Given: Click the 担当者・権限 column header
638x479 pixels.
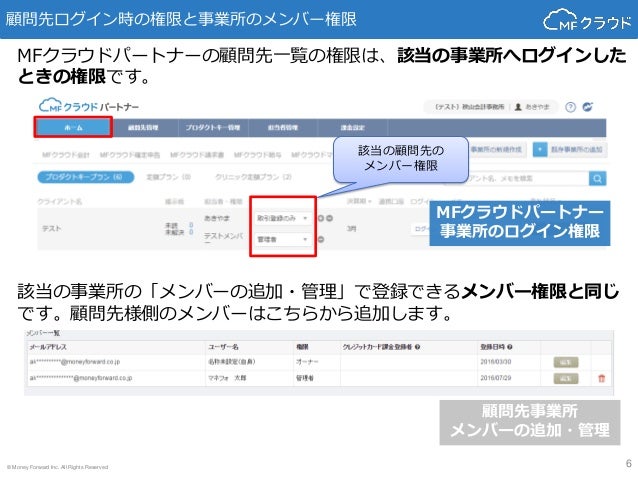Looking at the screenshot, I should coord(223,201).
